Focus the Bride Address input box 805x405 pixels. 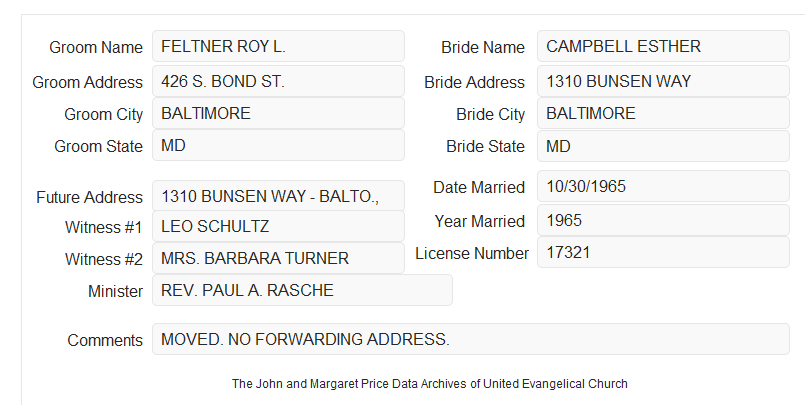663,81
